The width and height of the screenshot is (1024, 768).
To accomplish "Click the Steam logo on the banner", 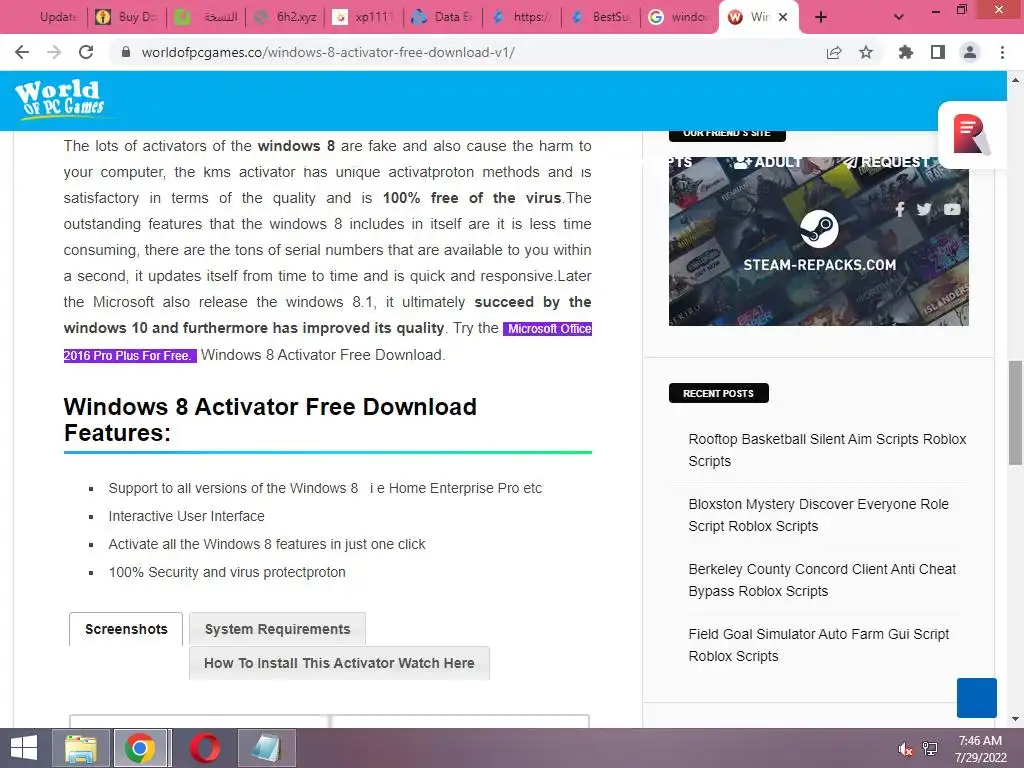I will [x=819, y=229].
